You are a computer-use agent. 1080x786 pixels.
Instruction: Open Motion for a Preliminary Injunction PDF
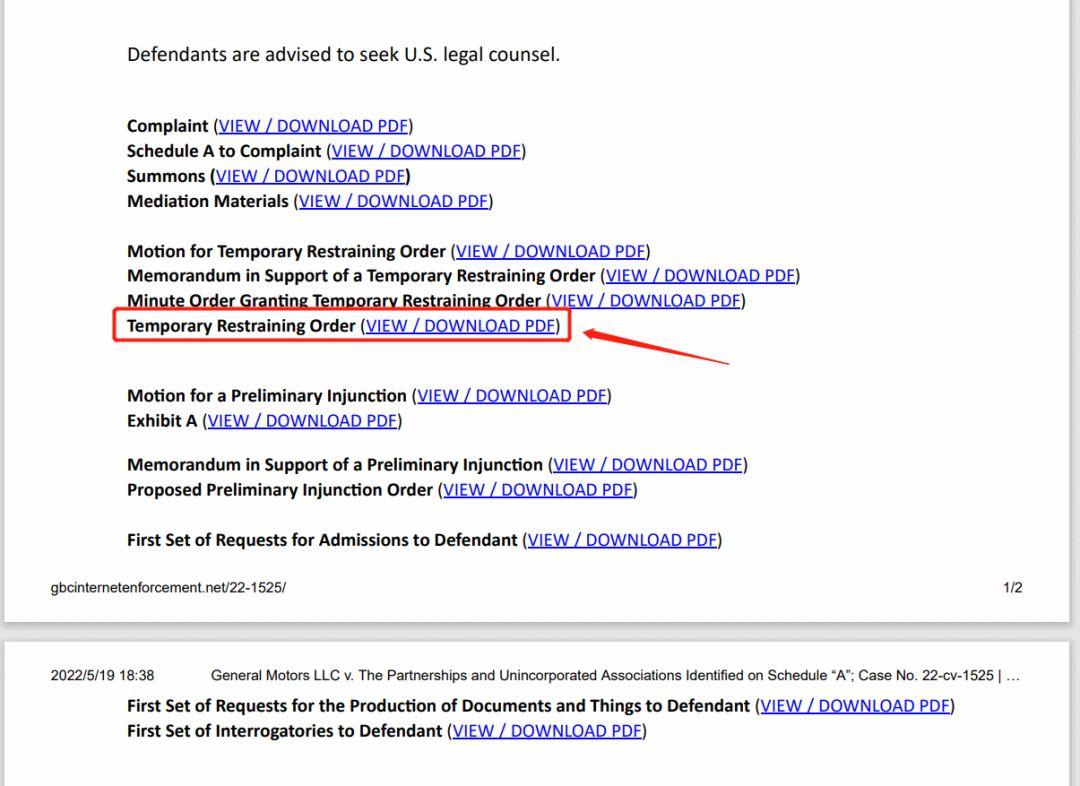tap(512, 396)
